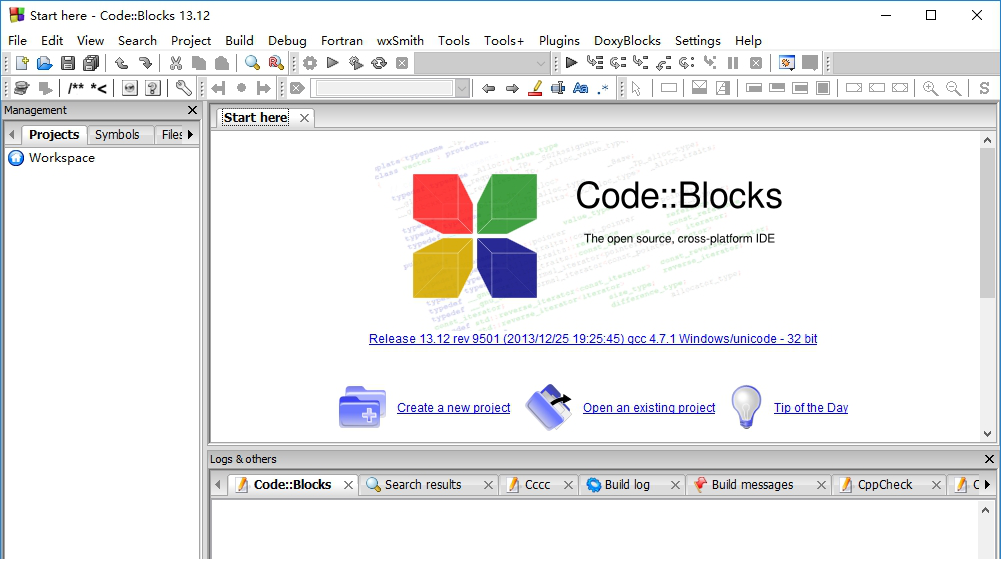
Task: Click the Open file folder icon
Action: 44,63
